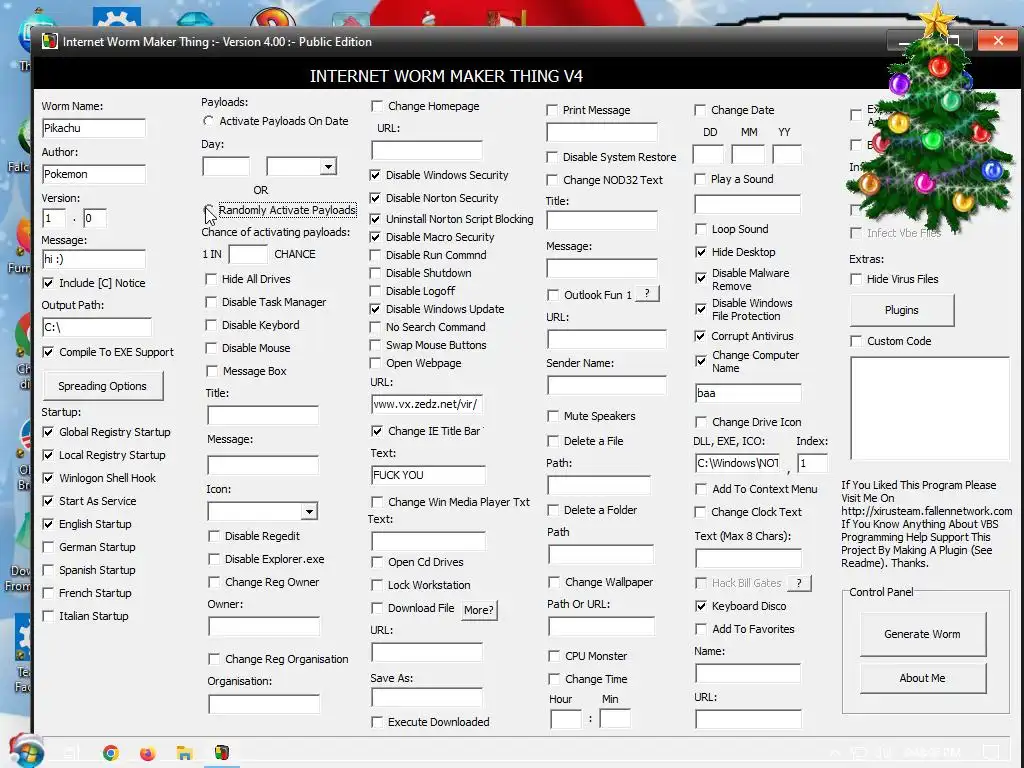Screen dimensions: 1024x768
Task: Toggle Disable System Restore checkbox
Action: (552, 157)
